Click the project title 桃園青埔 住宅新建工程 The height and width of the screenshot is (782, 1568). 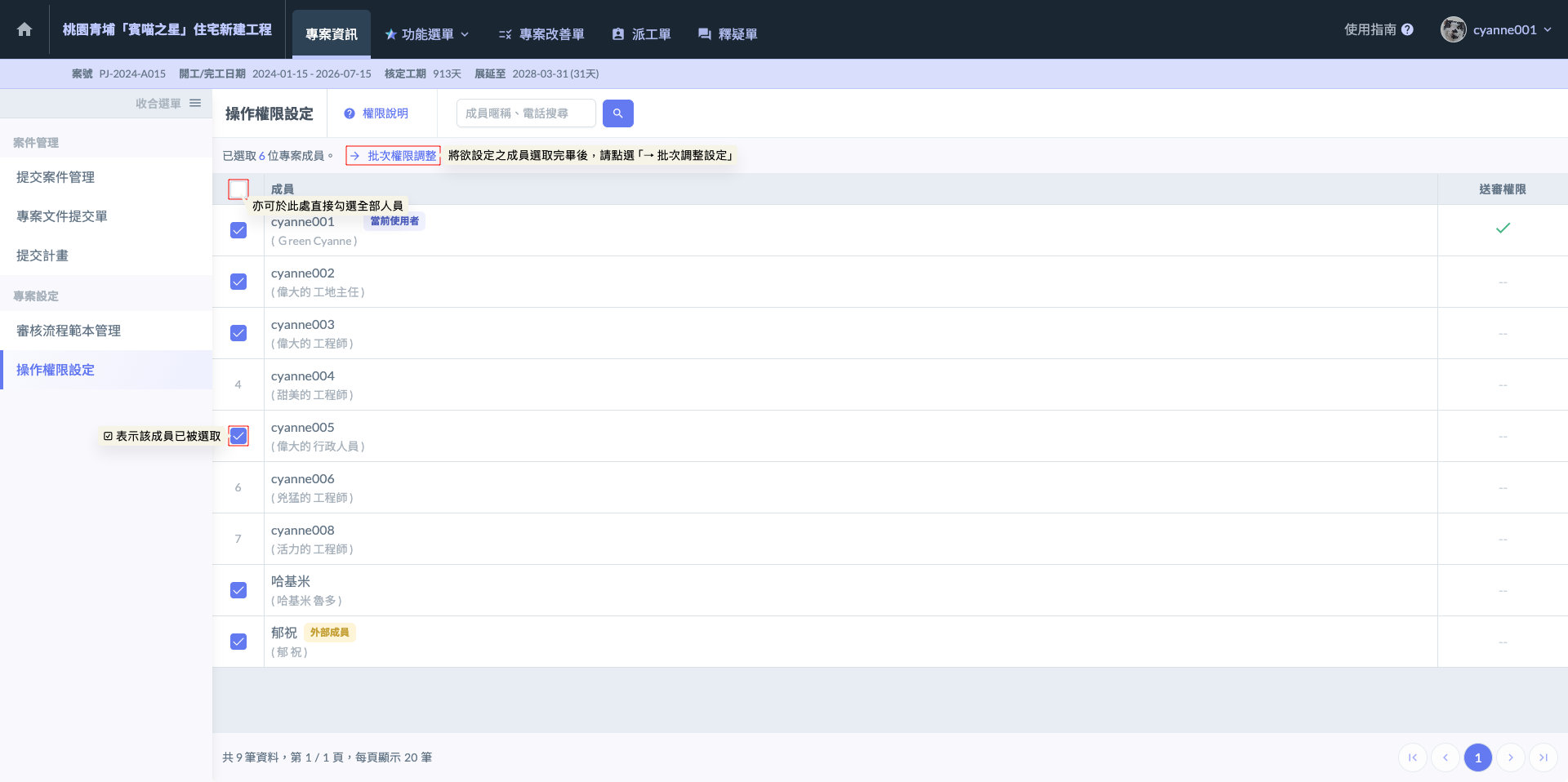(x=167, y=29)
